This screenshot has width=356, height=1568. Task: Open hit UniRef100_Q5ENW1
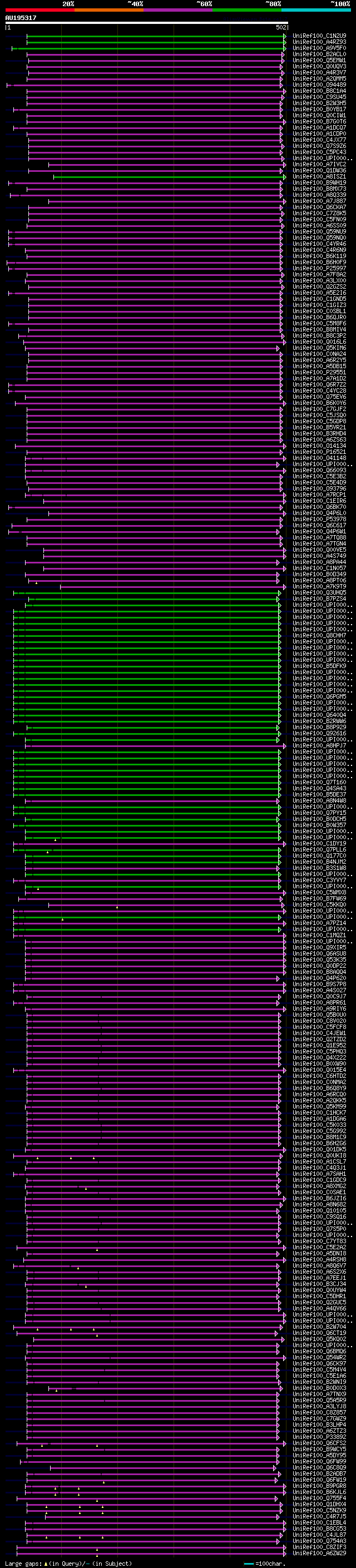[319, 60]
